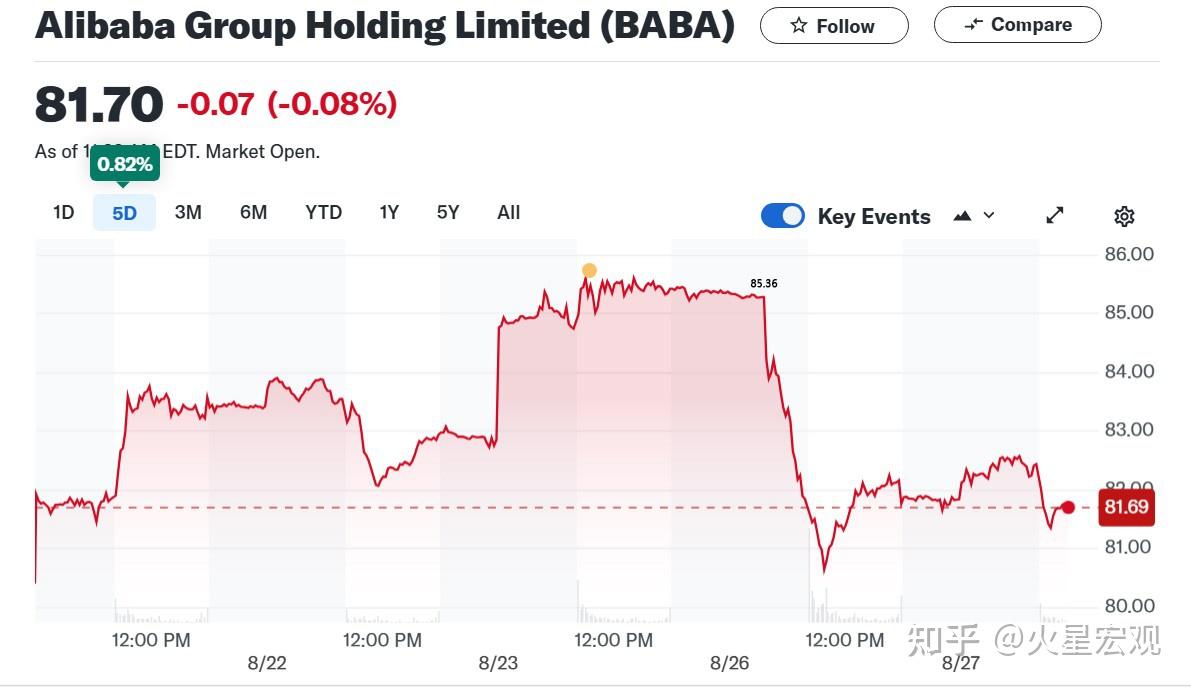
Task: Expand chart to full screen
Action: pyautogui.click(x=1055, y=215)
